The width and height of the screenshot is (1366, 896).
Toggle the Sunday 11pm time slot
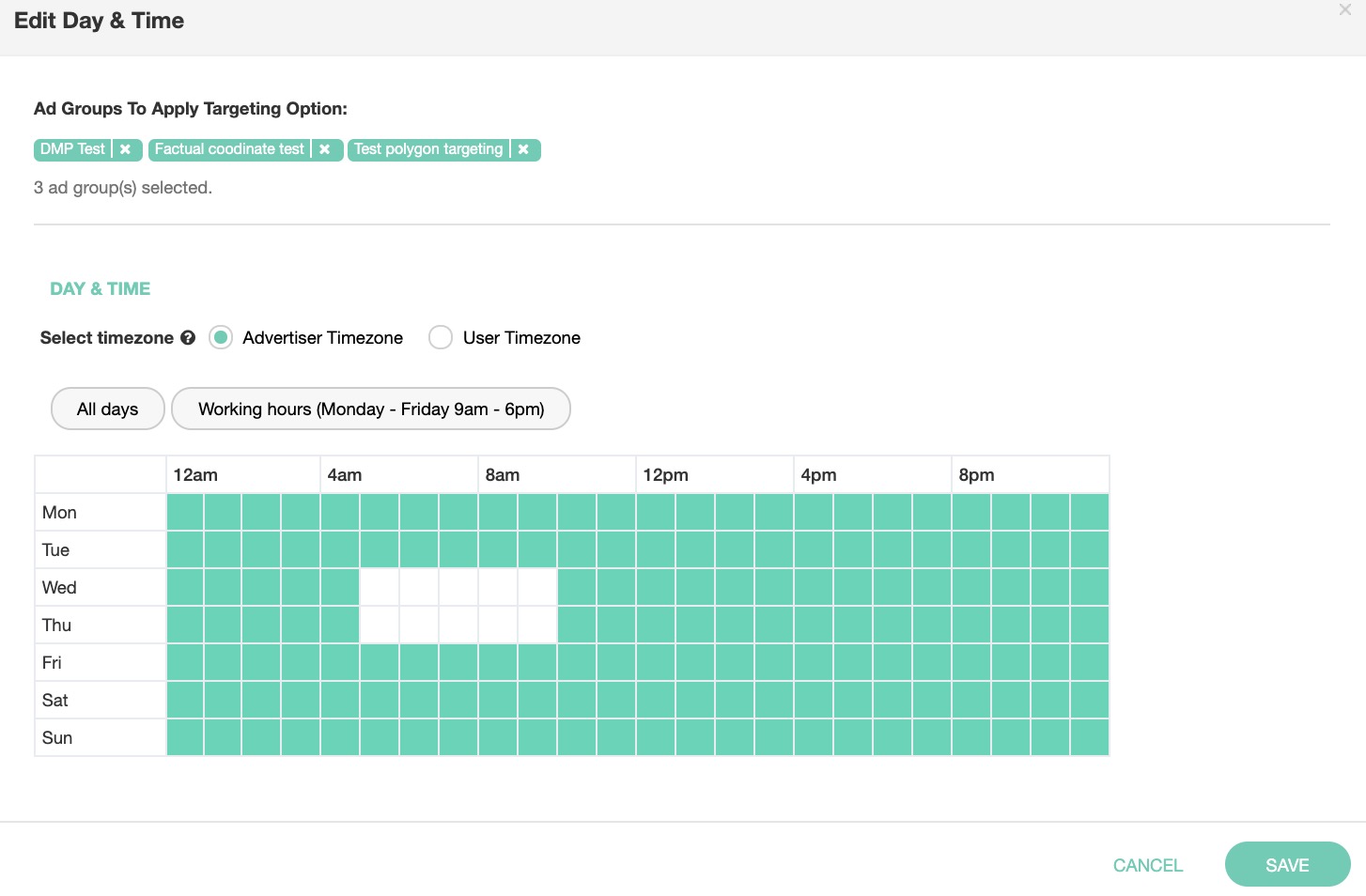click(x=1090, y=738)
